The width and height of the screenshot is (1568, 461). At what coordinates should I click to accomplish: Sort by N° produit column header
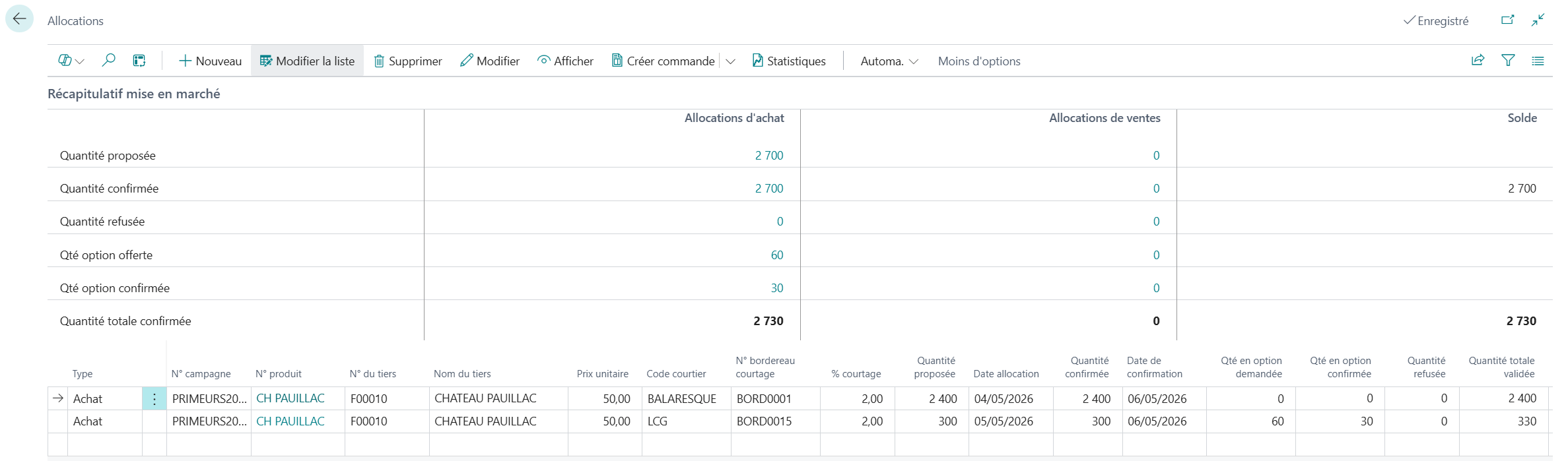click(278, 374)
